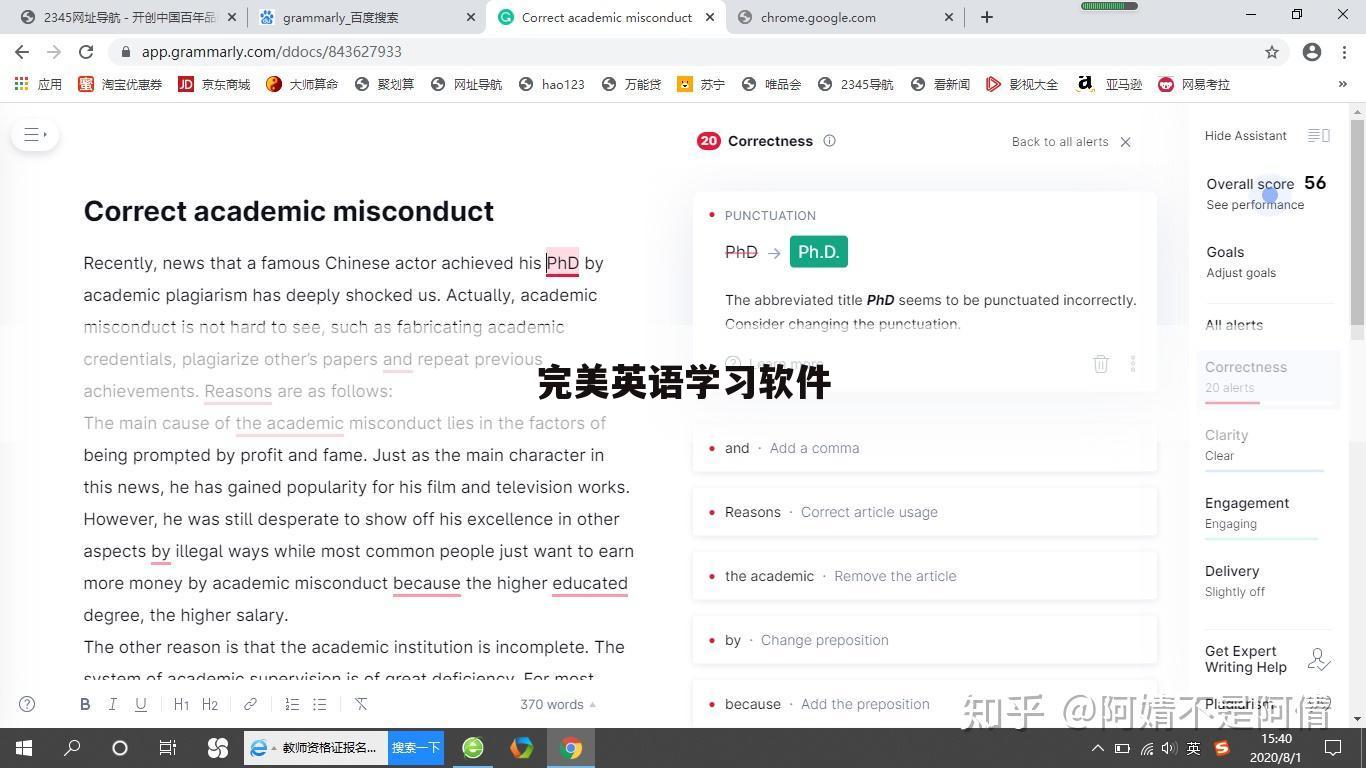Screen dimensions: 1366x768
Task: Expand more bookmarks chevron
Action: 1342,84
